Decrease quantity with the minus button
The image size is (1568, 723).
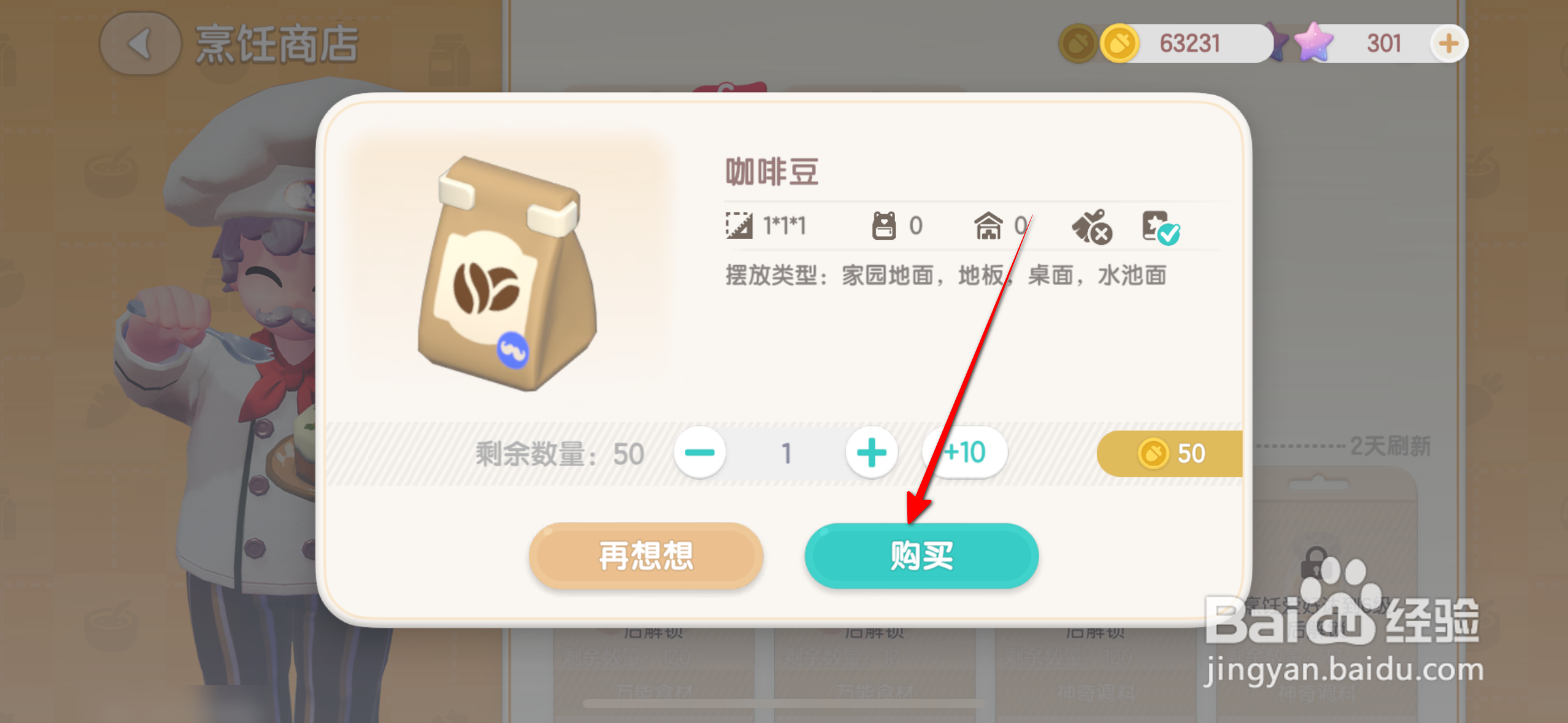[x=699, y=453]
